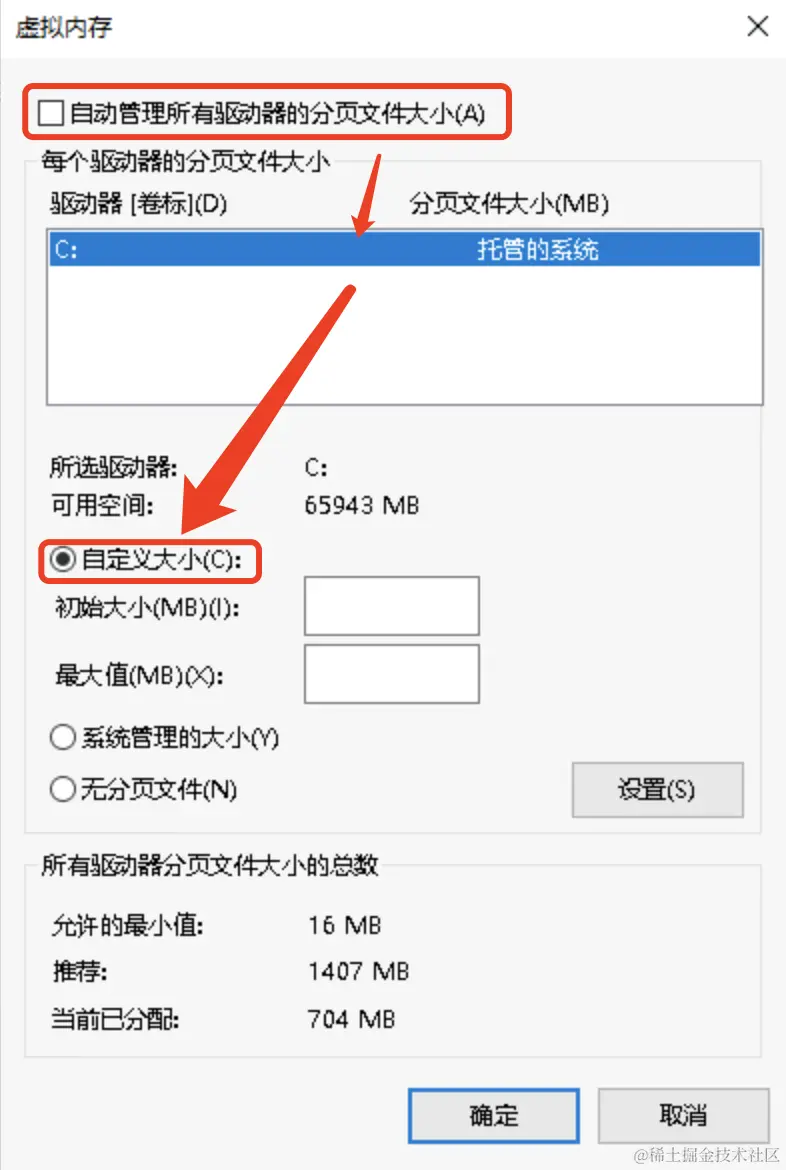Click the 704 MB currently allocated value
The width and height of the screenshot is (786, 1170).
click(x=351, y=1019)
